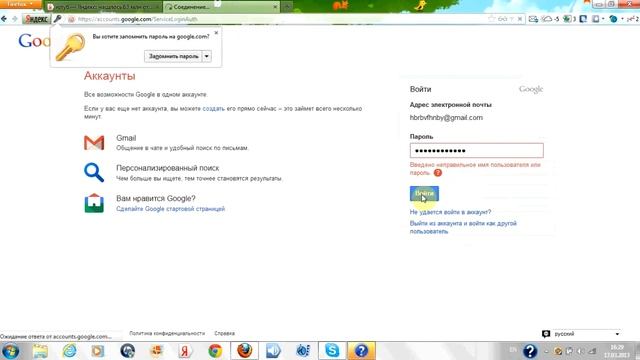640x360 pixels.
Task: Click the weather cloud toolbar icon
Action: point(547,19)
